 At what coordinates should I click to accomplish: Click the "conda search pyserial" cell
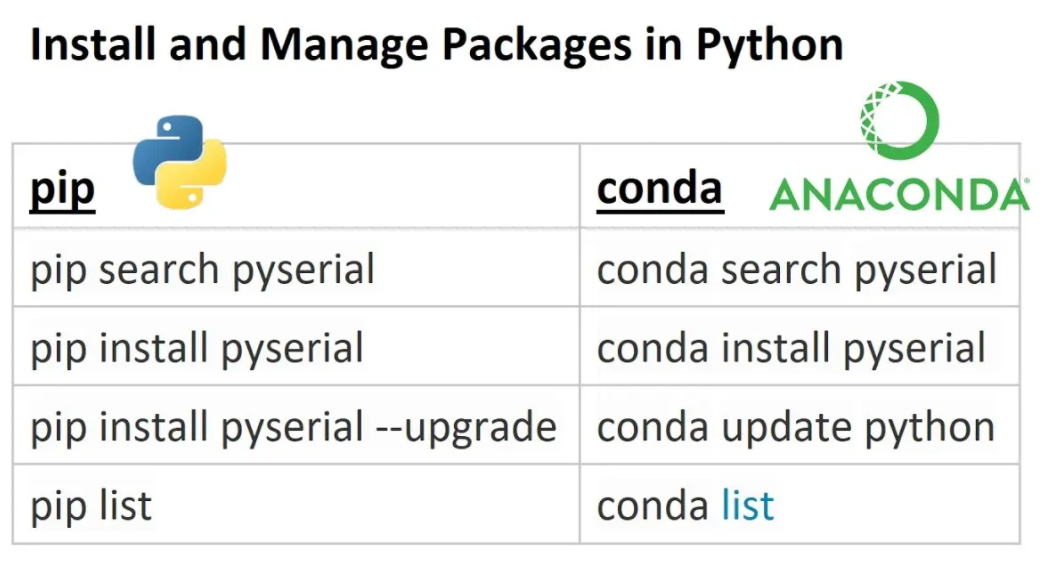coord(796,270)
